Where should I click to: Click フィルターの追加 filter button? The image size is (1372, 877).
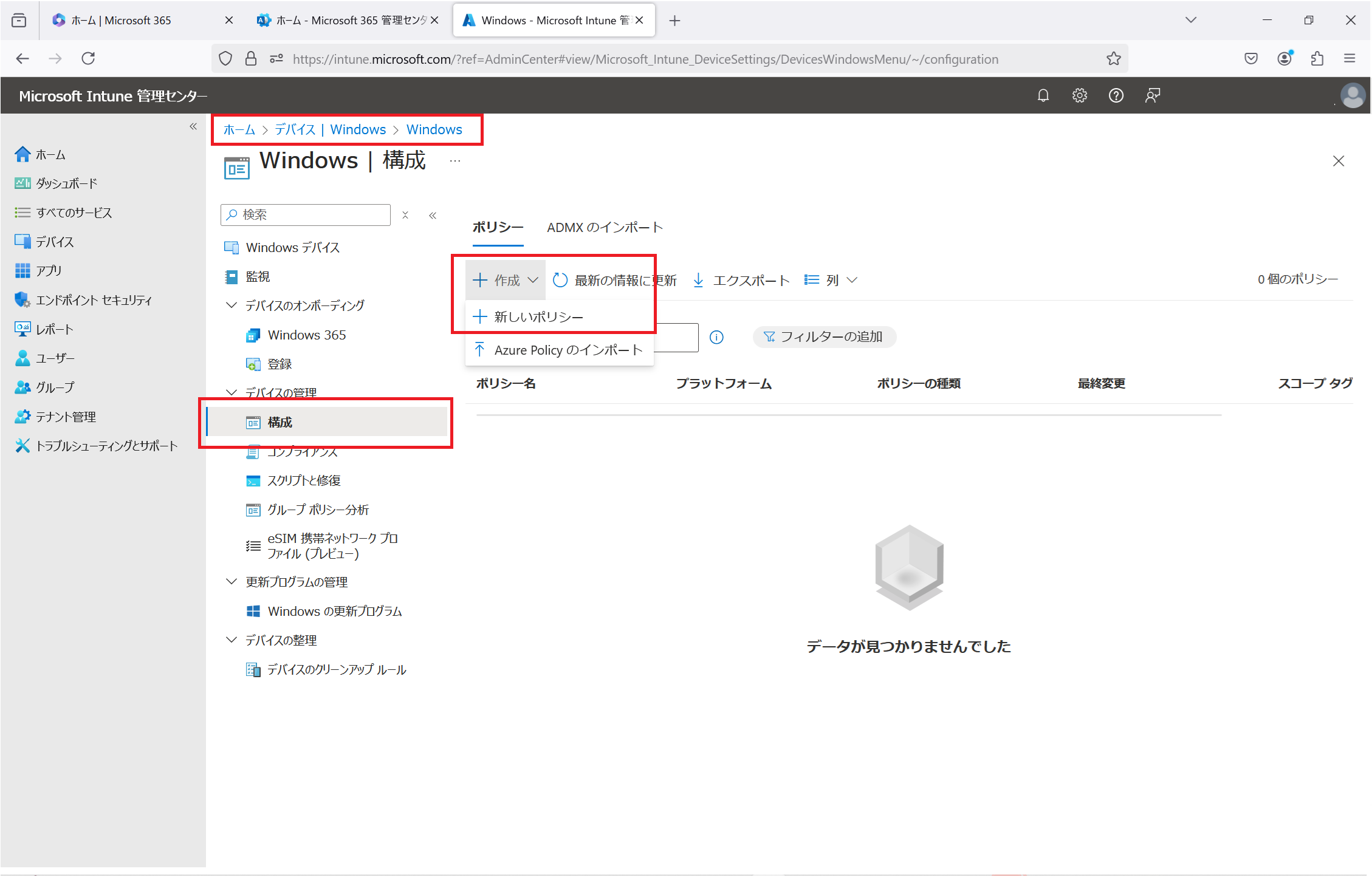click(824, 336)
